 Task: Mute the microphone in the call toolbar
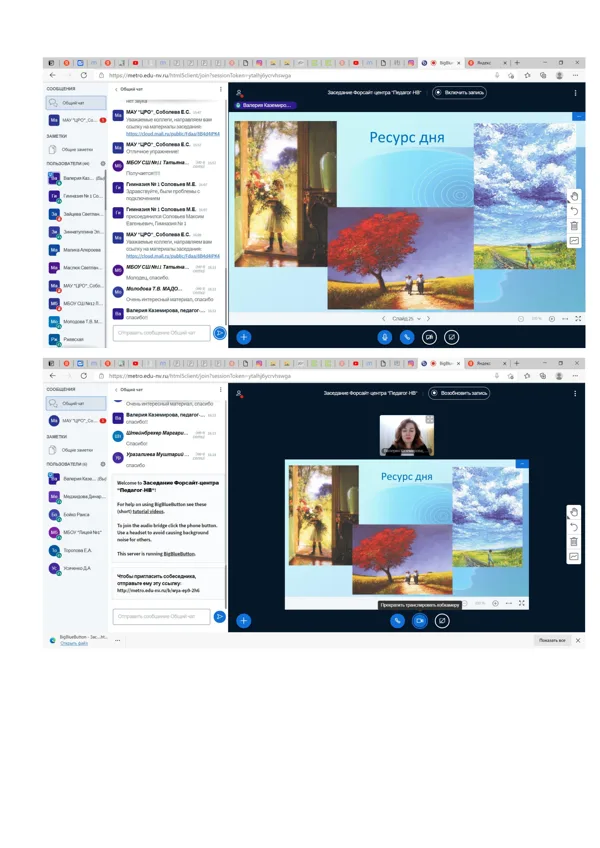tap(385, 337)
